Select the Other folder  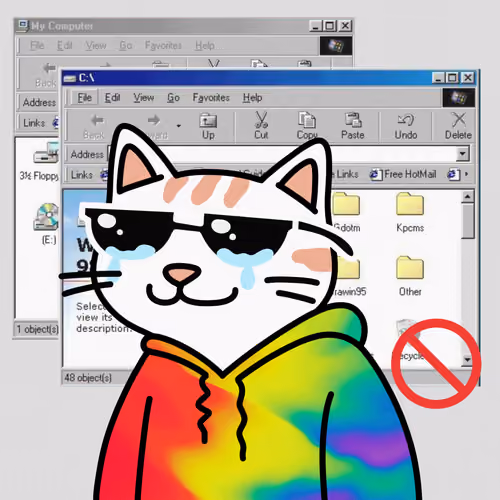coord(410,276)
